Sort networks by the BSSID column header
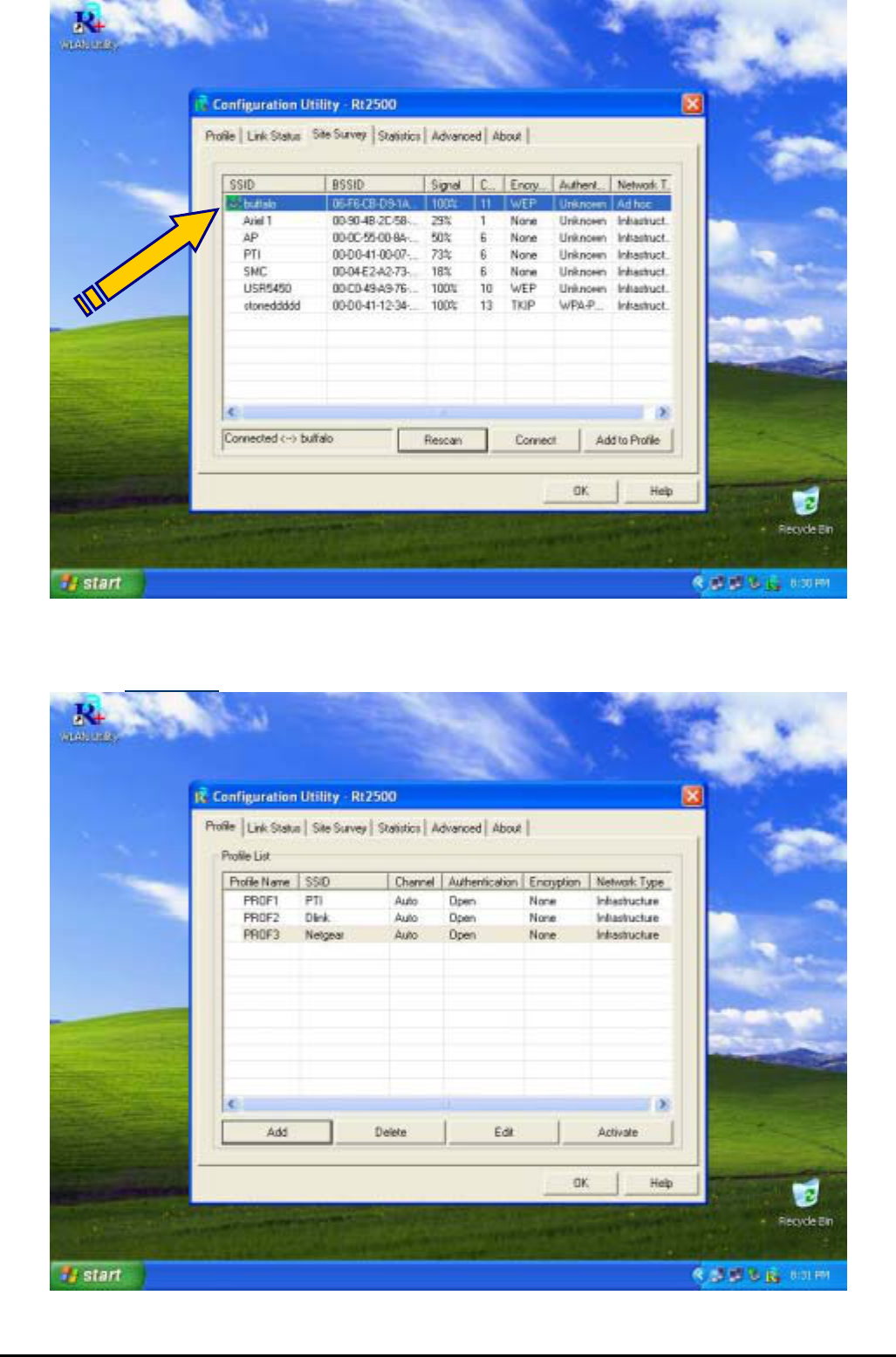Screen dimensions: 896x1357 (x=376, y=185)
